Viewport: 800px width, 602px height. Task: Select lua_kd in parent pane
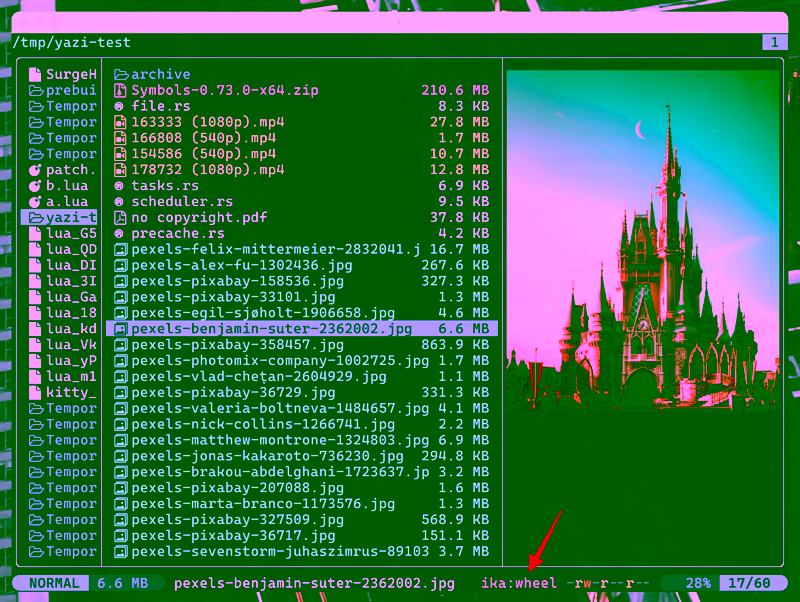click(x=59, y=329)
